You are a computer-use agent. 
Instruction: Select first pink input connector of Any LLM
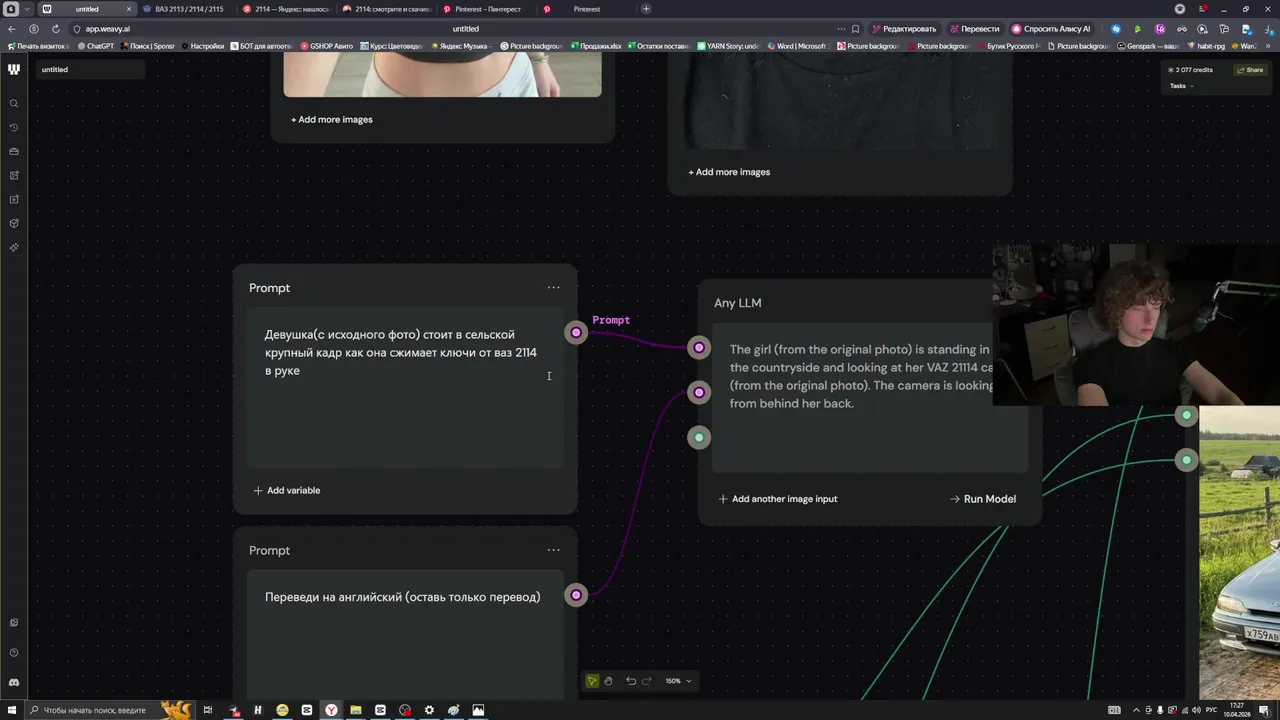pos(699,347)
